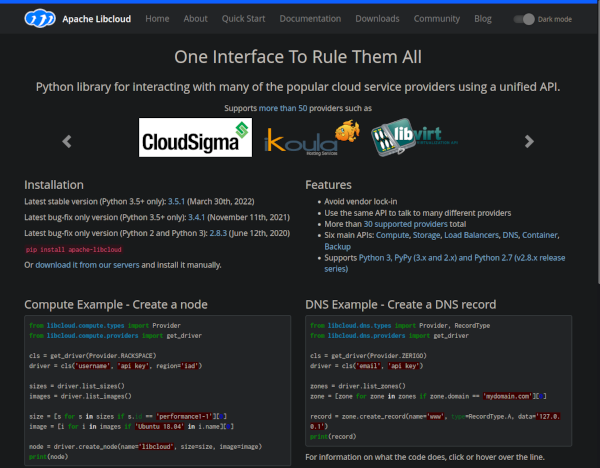This screenshot has height=468, width=600.
Task: Click the 'Avoid vendor lock-in' bullet
Action: 361,202
